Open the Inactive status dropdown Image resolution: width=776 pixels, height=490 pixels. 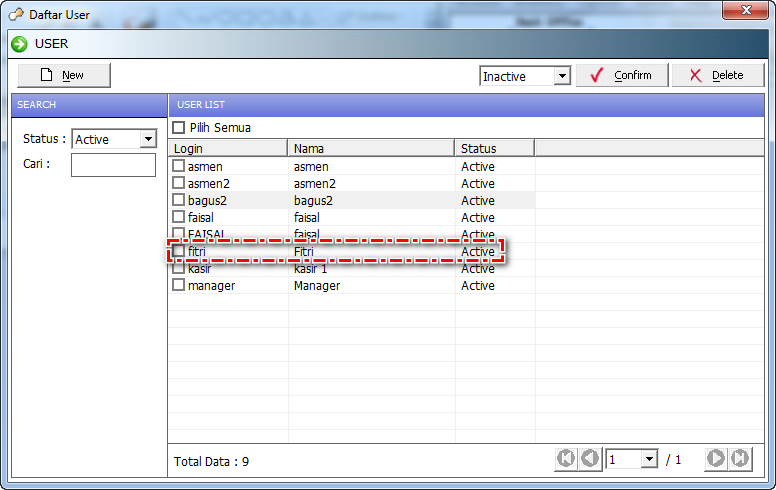(x=561, y=76)
